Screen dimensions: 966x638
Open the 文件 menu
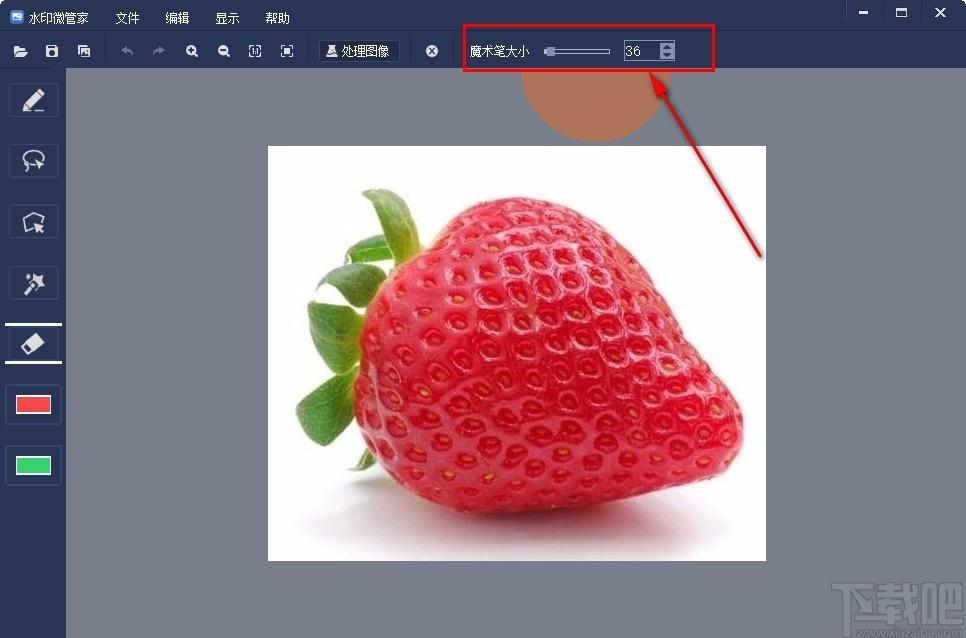pyautogui.click(x=128, y=18)
